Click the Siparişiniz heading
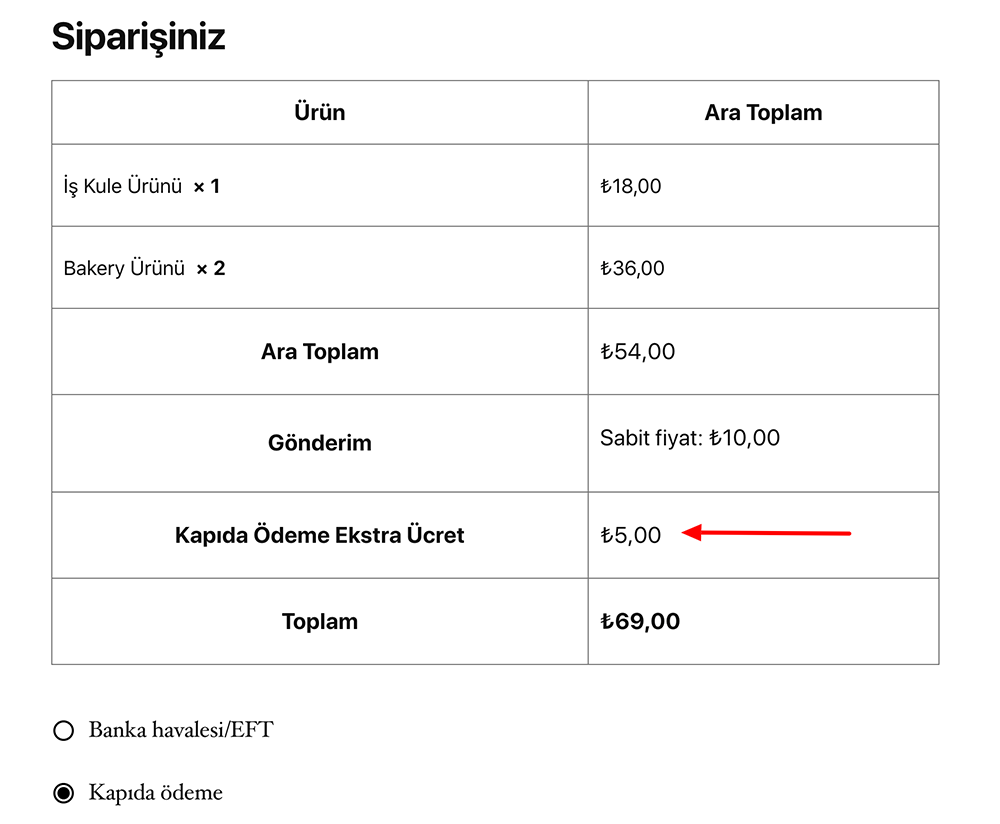 click(138, 37)
